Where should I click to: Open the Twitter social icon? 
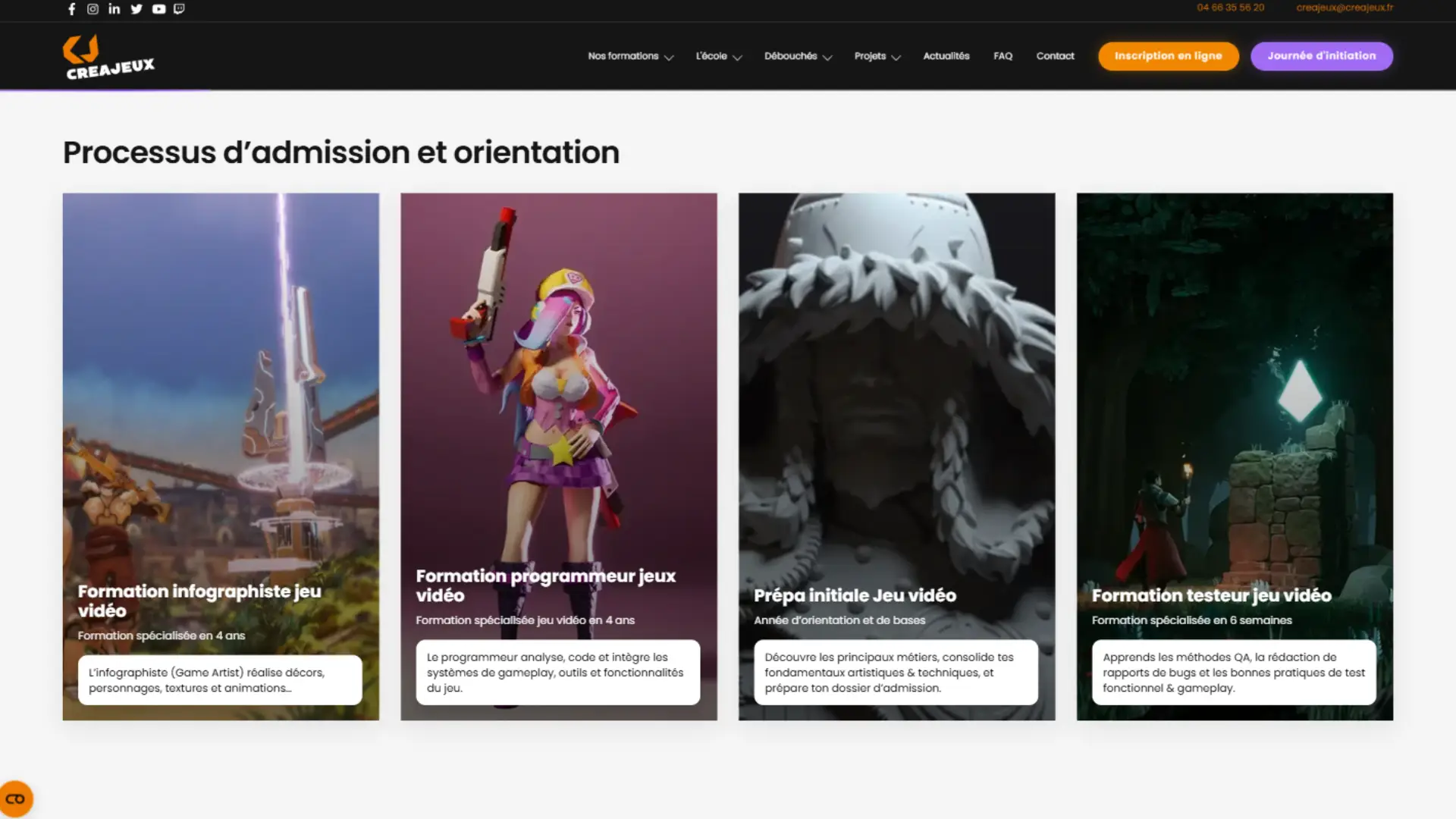pyautogui.click(x=136, y=9)
